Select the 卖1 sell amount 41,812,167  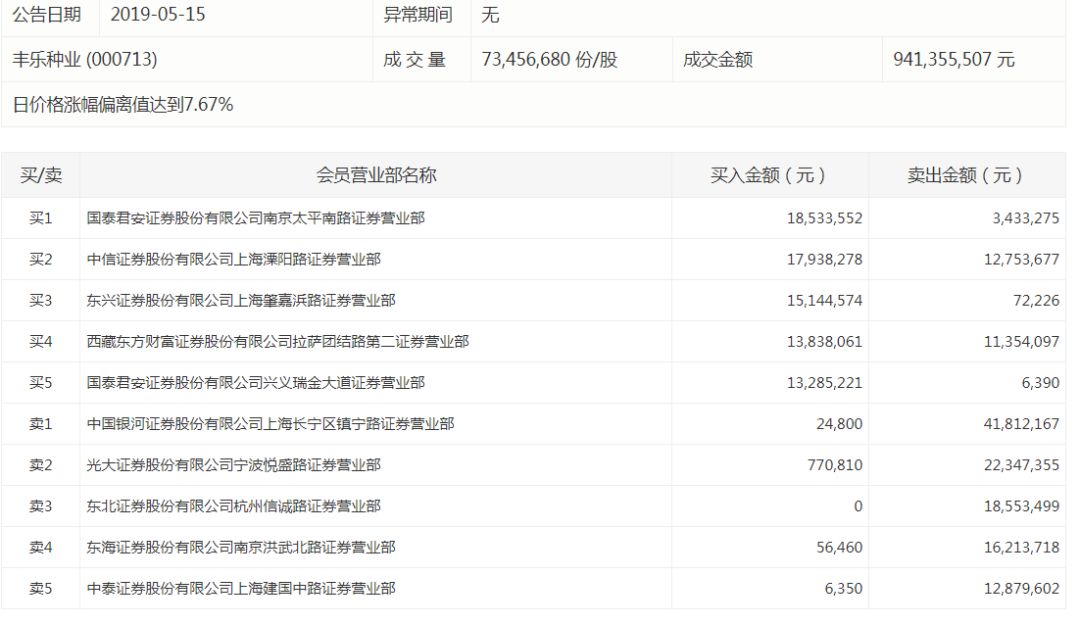coord(1021,424)
